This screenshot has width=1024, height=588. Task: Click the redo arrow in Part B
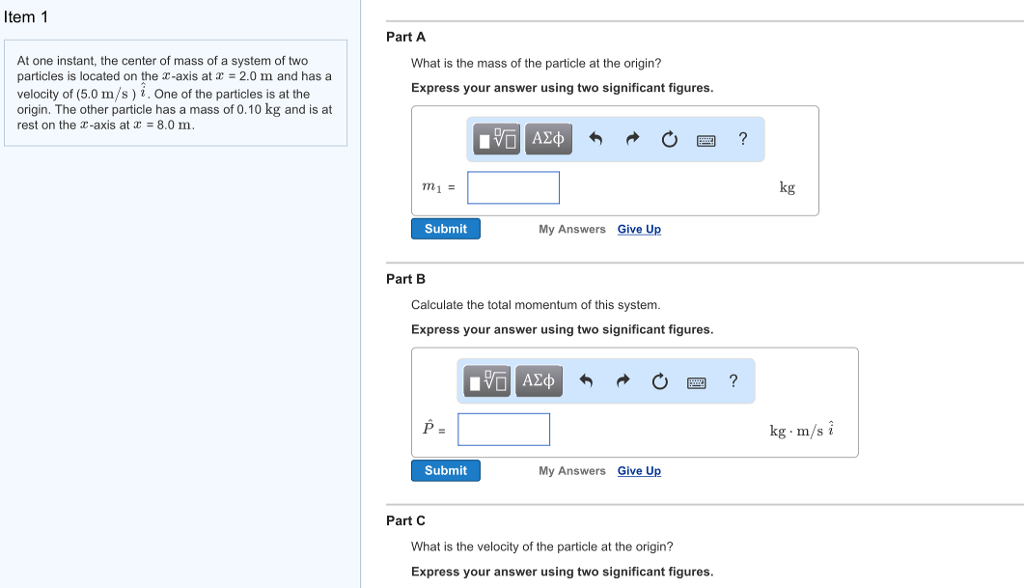pyautogui.click(x=622, y=381)
